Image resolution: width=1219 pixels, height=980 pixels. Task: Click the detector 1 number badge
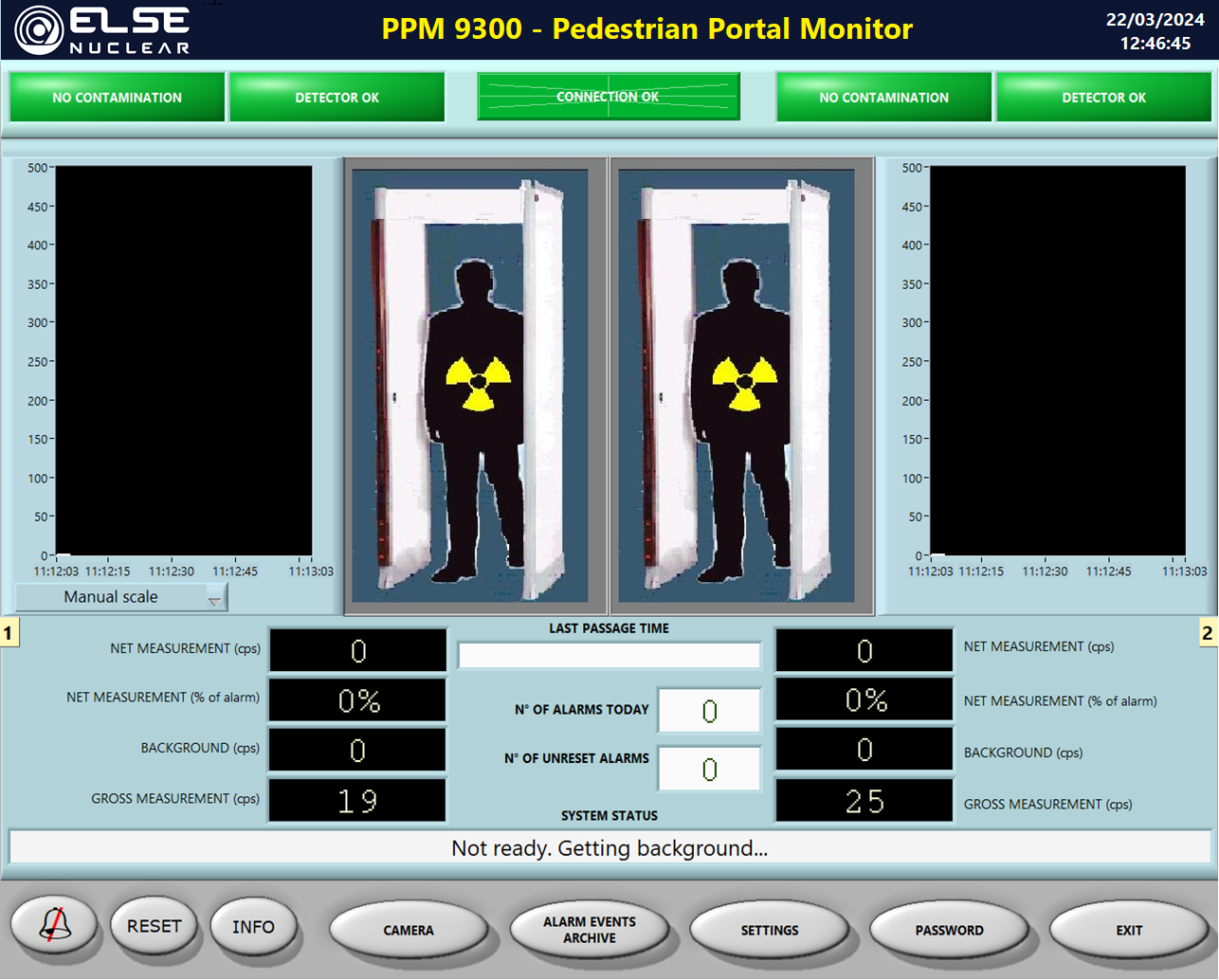(x=9, y=633)
